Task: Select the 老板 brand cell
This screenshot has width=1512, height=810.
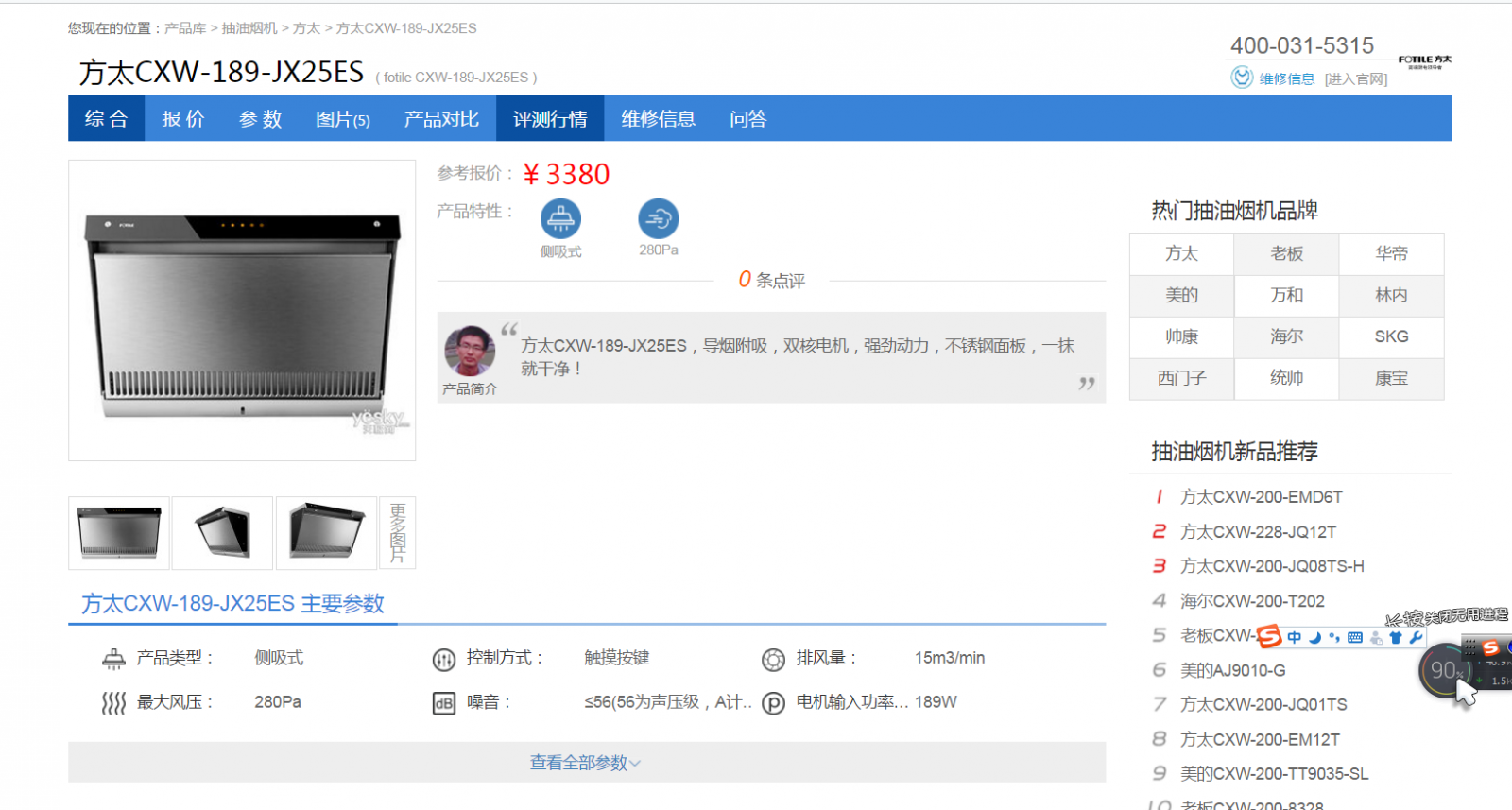Action: [x=1286, y=253]
